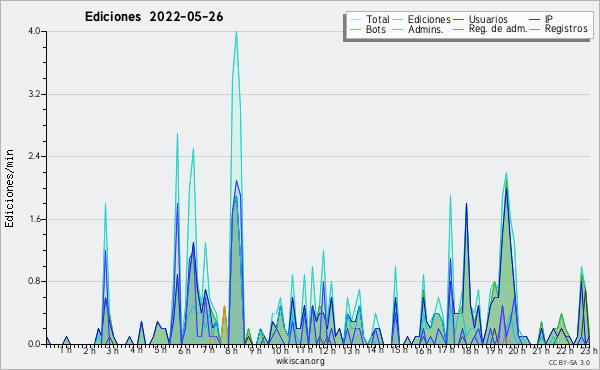Click the '3 h' x-axis tick label

(112, 351)
